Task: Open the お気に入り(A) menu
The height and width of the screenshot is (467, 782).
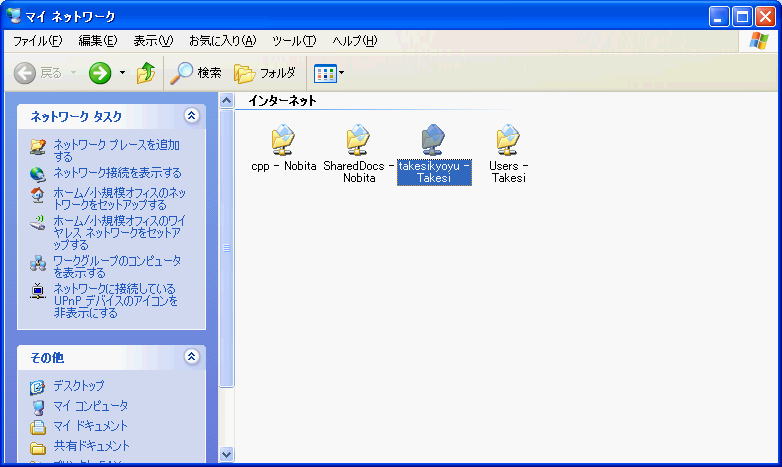Action: [222, 41]
